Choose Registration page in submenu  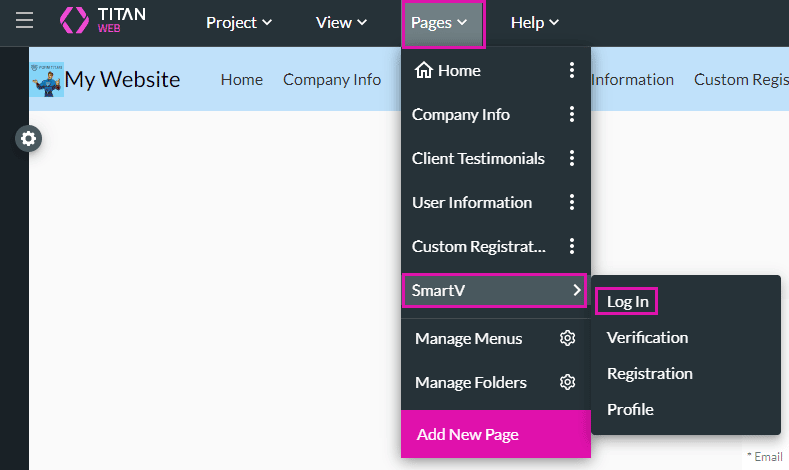click(x=649, y=373)
